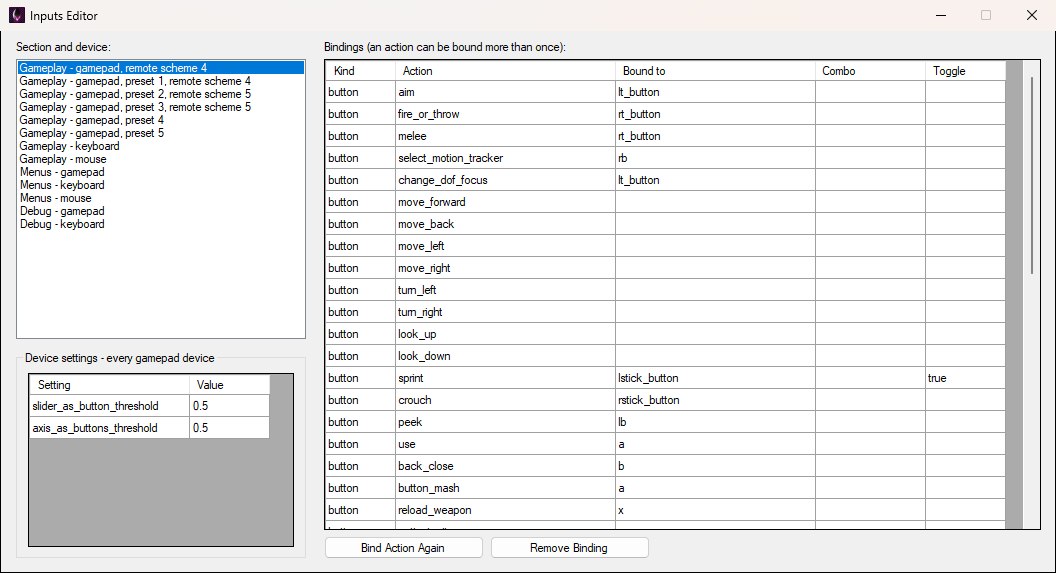The height and width of the screenshot is (573, 1056).
Task: Edit the slider_as_button_threshold value 0.5
Action: 230,406
